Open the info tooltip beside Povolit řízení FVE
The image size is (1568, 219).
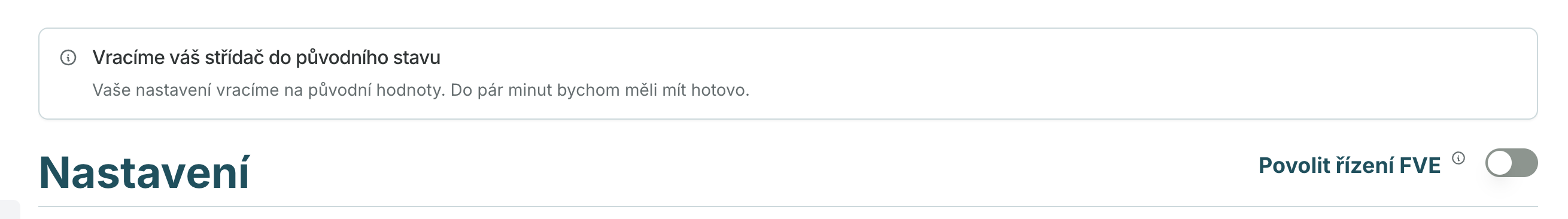pyautogui.click(x=1458, y=158)
